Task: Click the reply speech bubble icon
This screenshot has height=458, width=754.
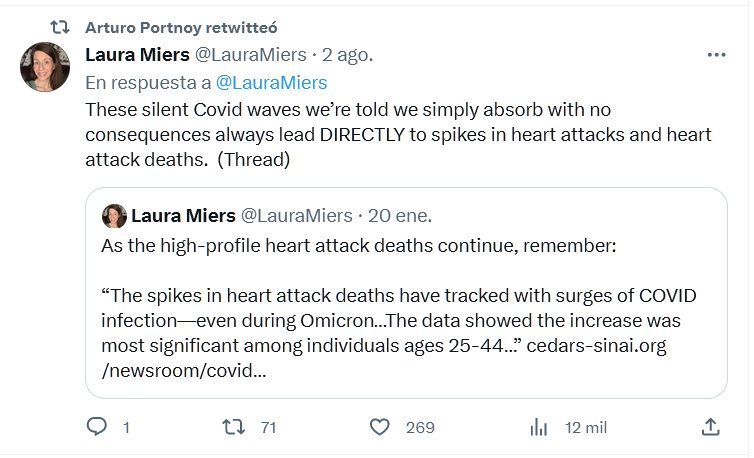Action: [x=97, y=427]
